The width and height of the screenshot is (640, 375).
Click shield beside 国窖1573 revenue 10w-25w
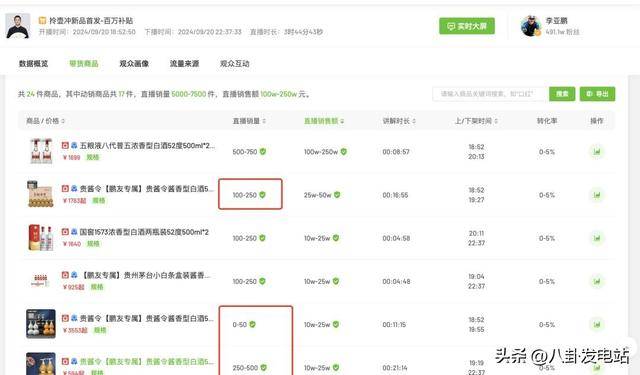(x=336, y=238)
